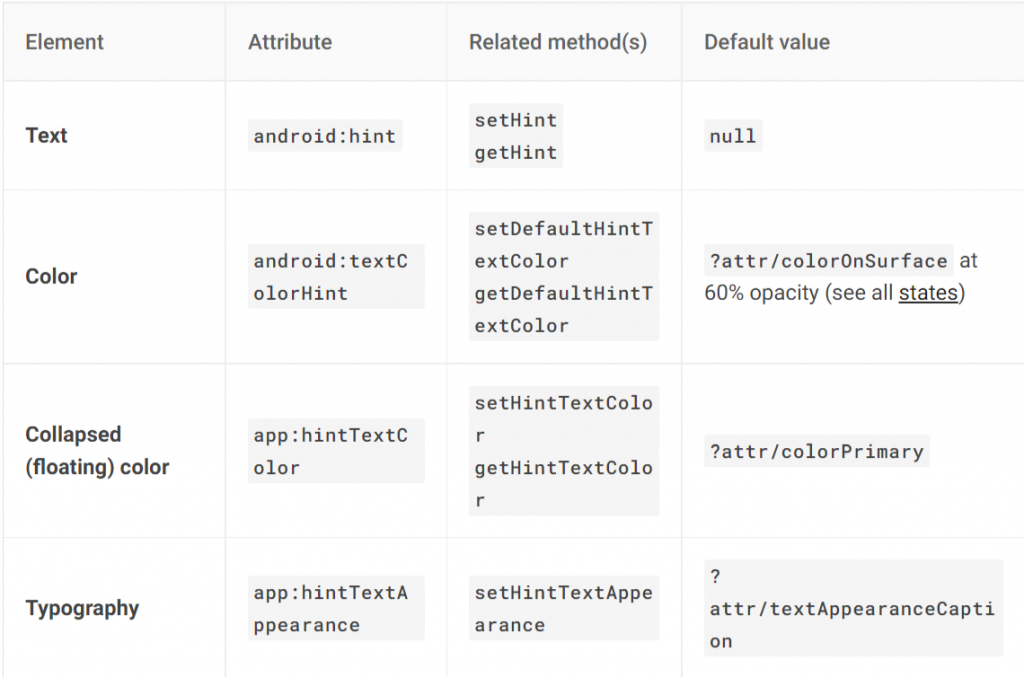Click the app:hintTextAppearance attribute code

[331, 609]
